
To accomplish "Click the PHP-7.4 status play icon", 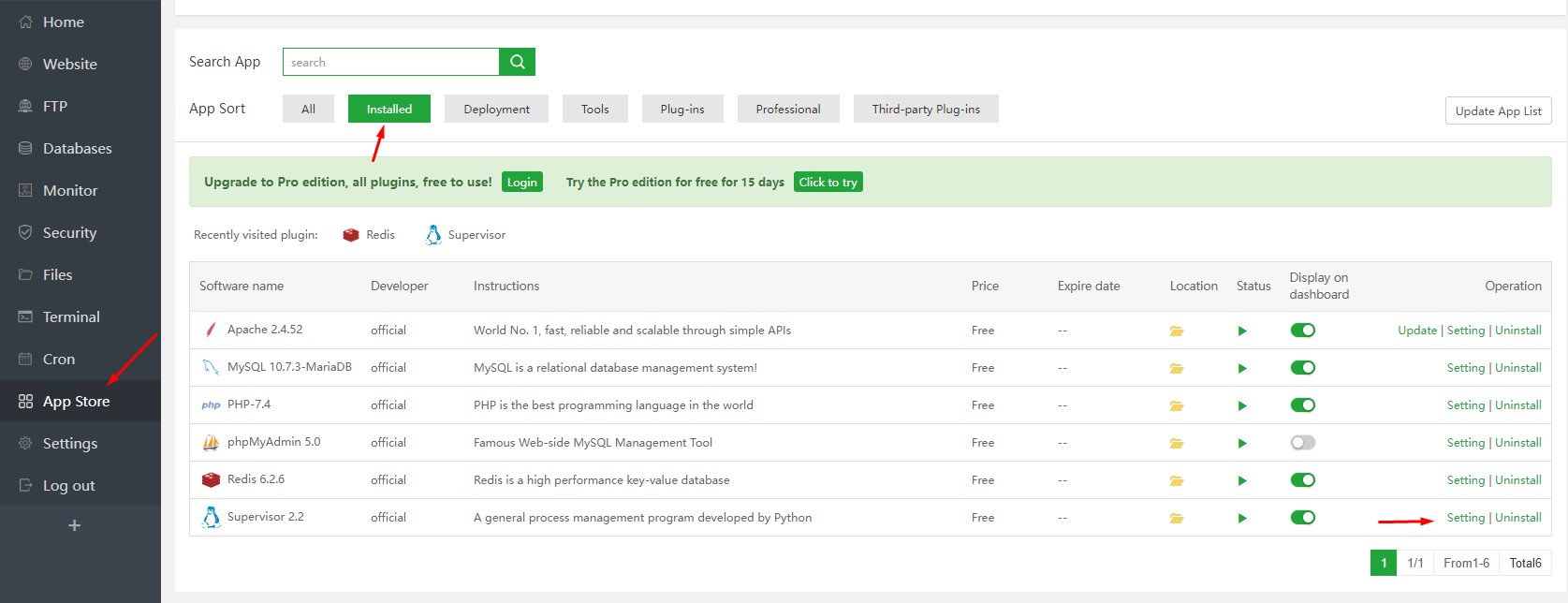I will [1242, 405].
